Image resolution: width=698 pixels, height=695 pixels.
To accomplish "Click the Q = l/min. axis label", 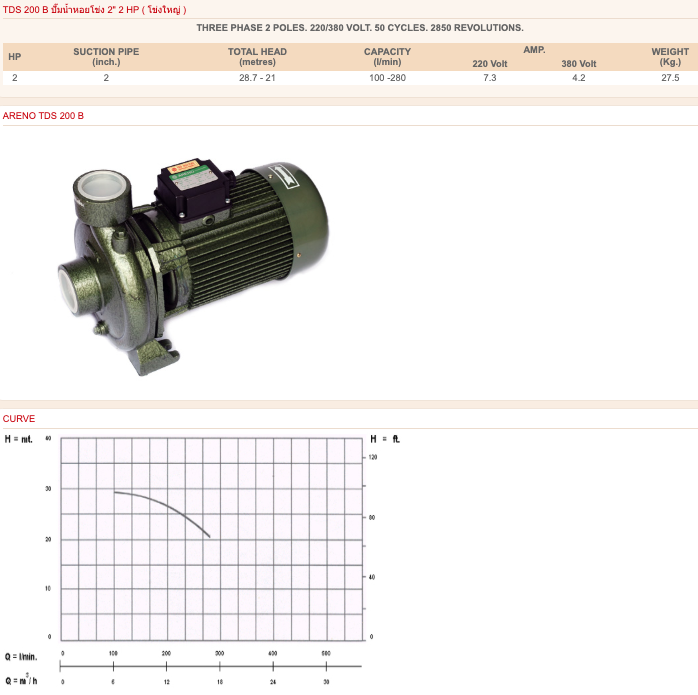I will (21, 657).
